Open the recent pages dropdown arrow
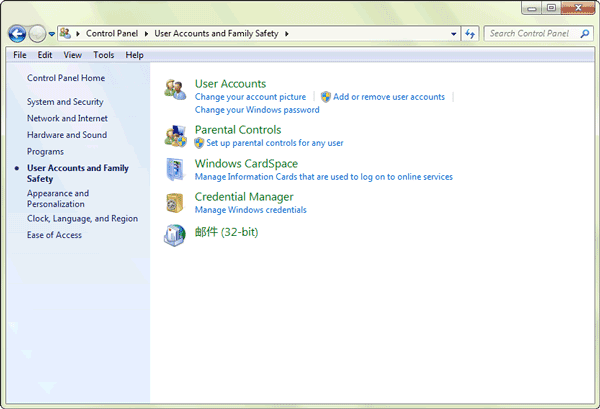600x409 pixels. pyautogui.click(x=52, y=34)
